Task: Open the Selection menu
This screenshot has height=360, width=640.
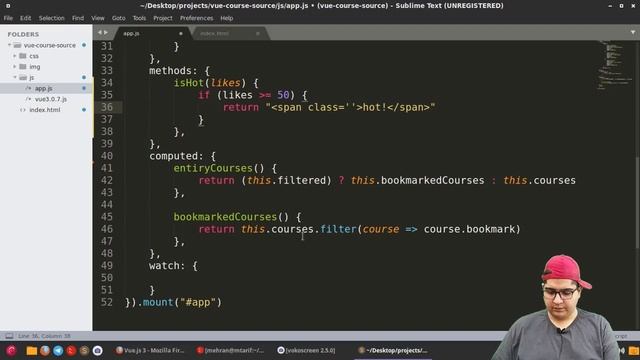Action: coord(51,18)
